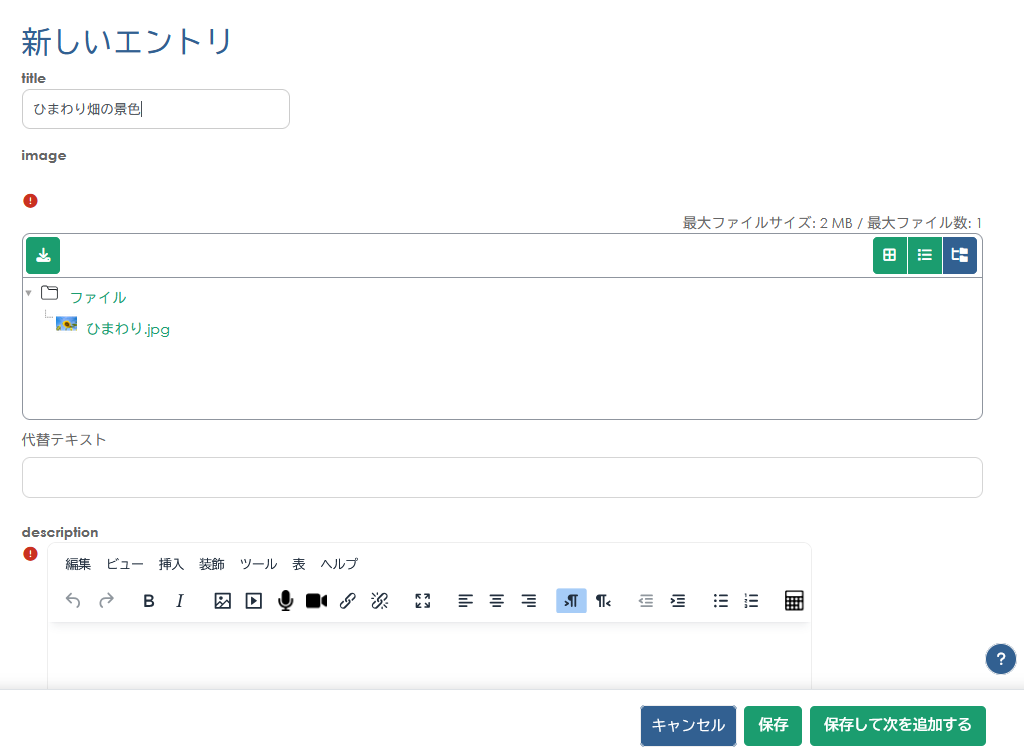Toggle bold text formatting

149,600
